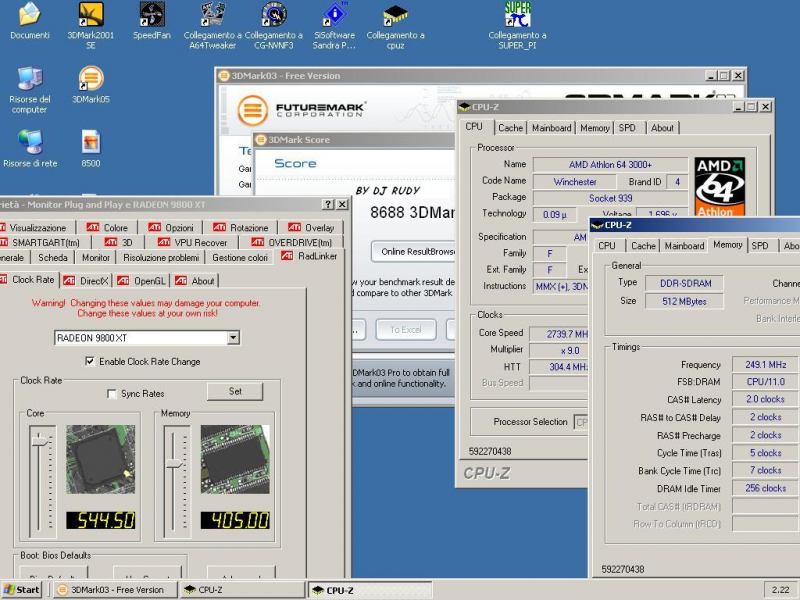800x600 pixels.
Task: Switch to SMARTGART(tm) tab
Action: (x=45, y=242)
